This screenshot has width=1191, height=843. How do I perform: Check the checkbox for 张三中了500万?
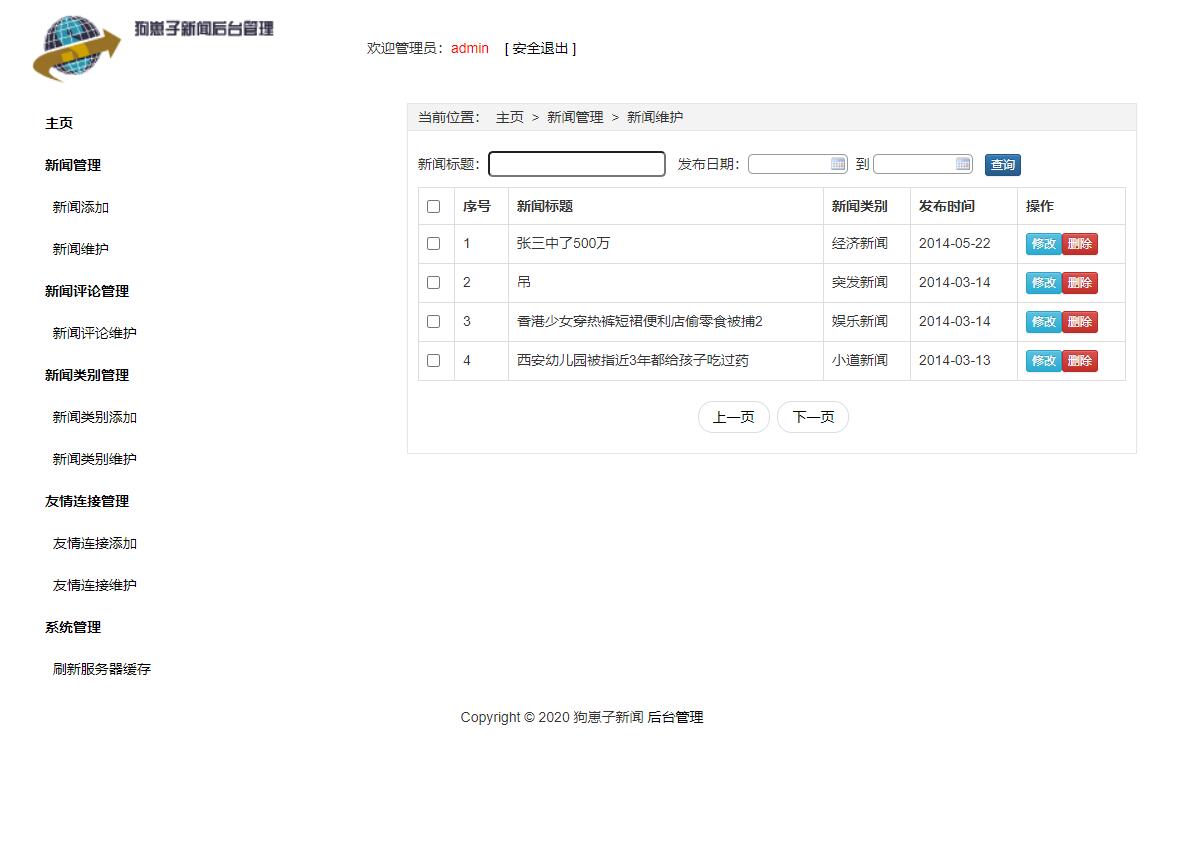click(x=435, y=243)
